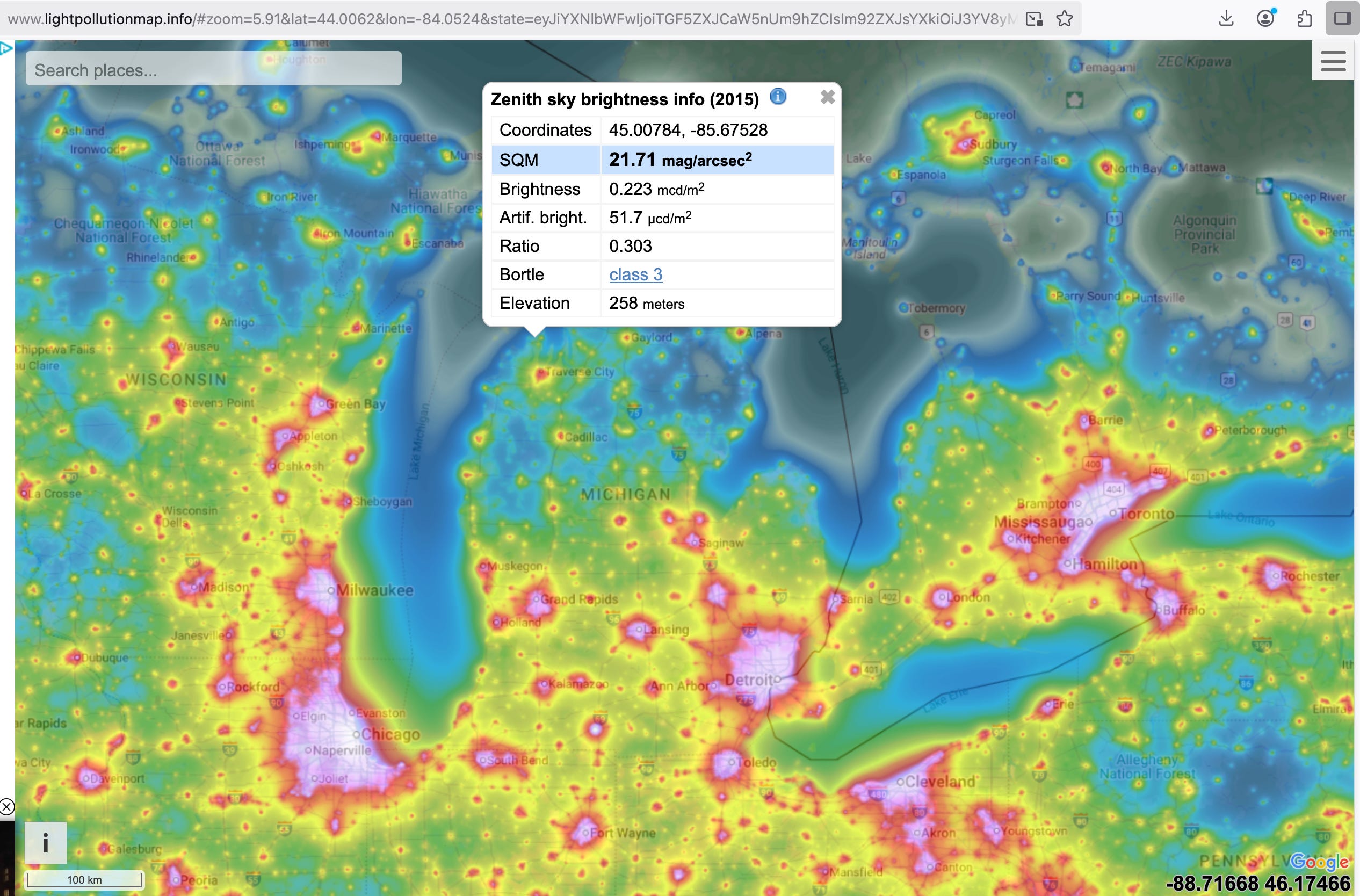Viewport: 1360px width, 896px height.
Task: Open the map hamburger menu
Action: 1333,61
